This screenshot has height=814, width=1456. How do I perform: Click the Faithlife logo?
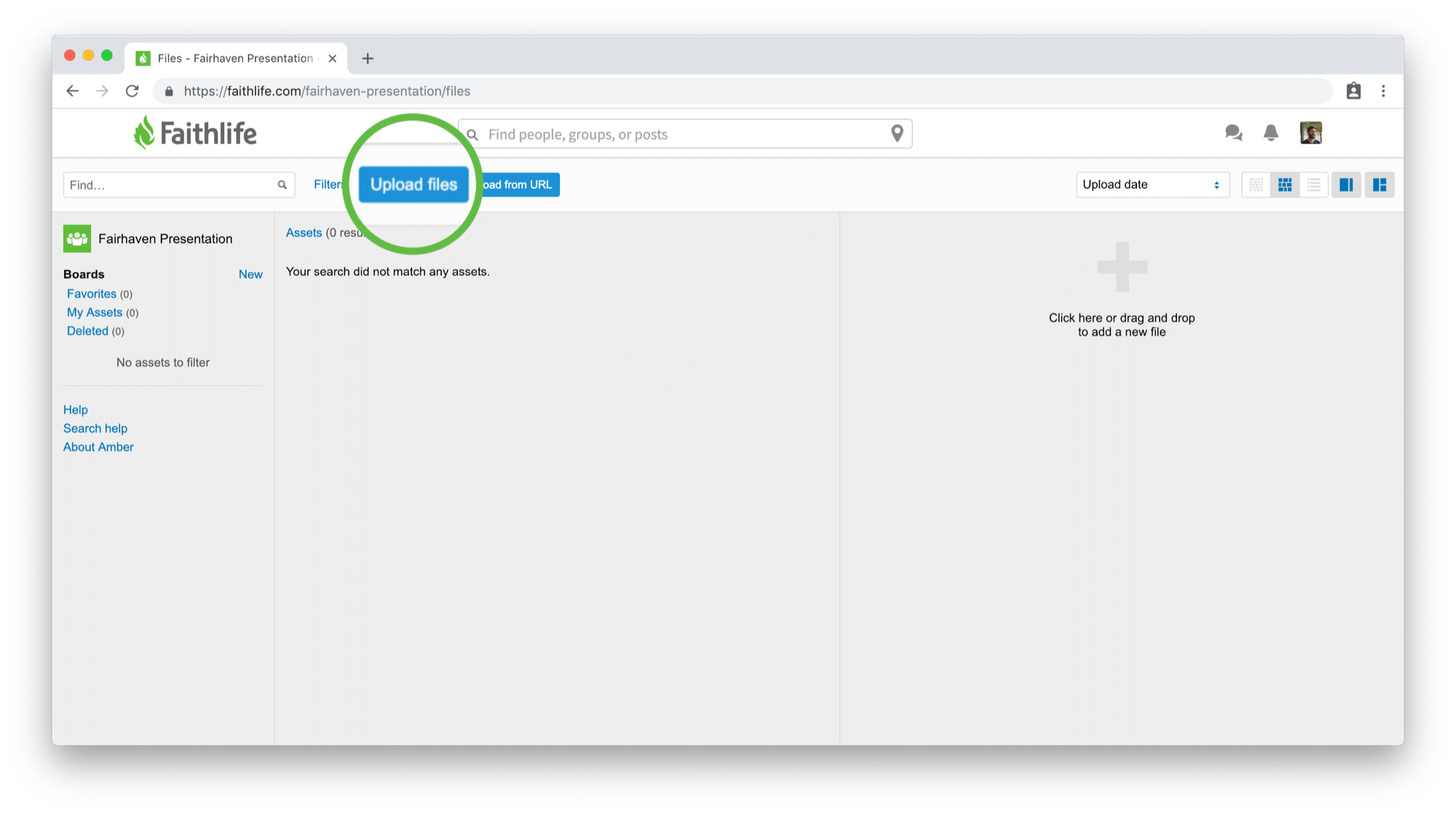(195, 133)
